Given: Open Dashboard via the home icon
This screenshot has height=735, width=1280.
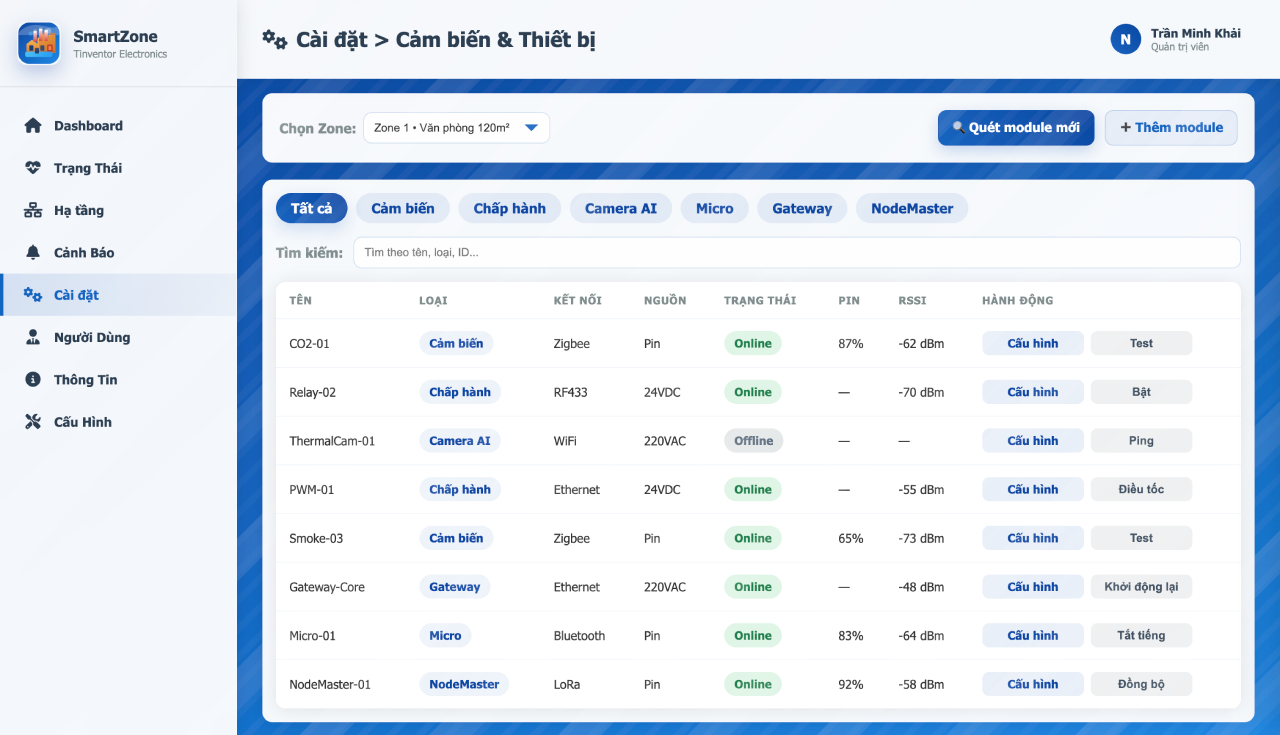Looking at the screenshot, I should pyautogui.click(x=33, y=126).
